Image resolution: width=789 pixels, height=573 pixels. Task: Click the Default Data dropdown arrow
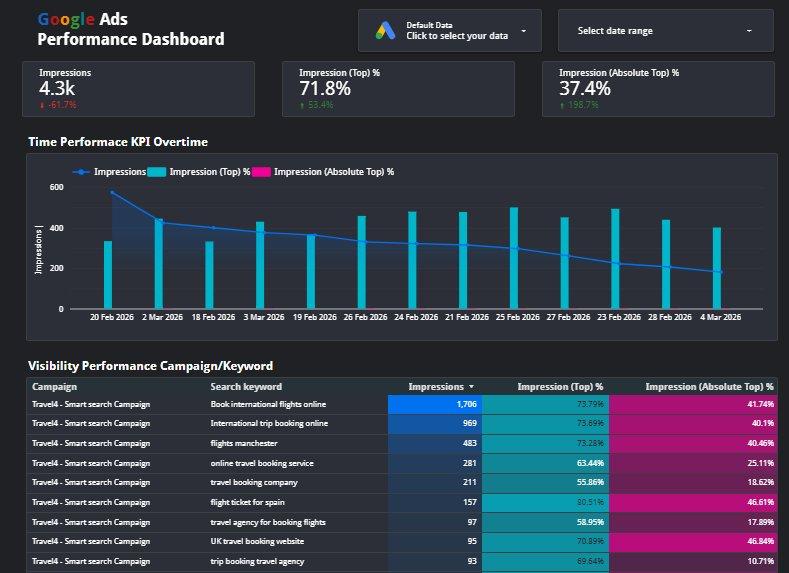click(523, 31)
